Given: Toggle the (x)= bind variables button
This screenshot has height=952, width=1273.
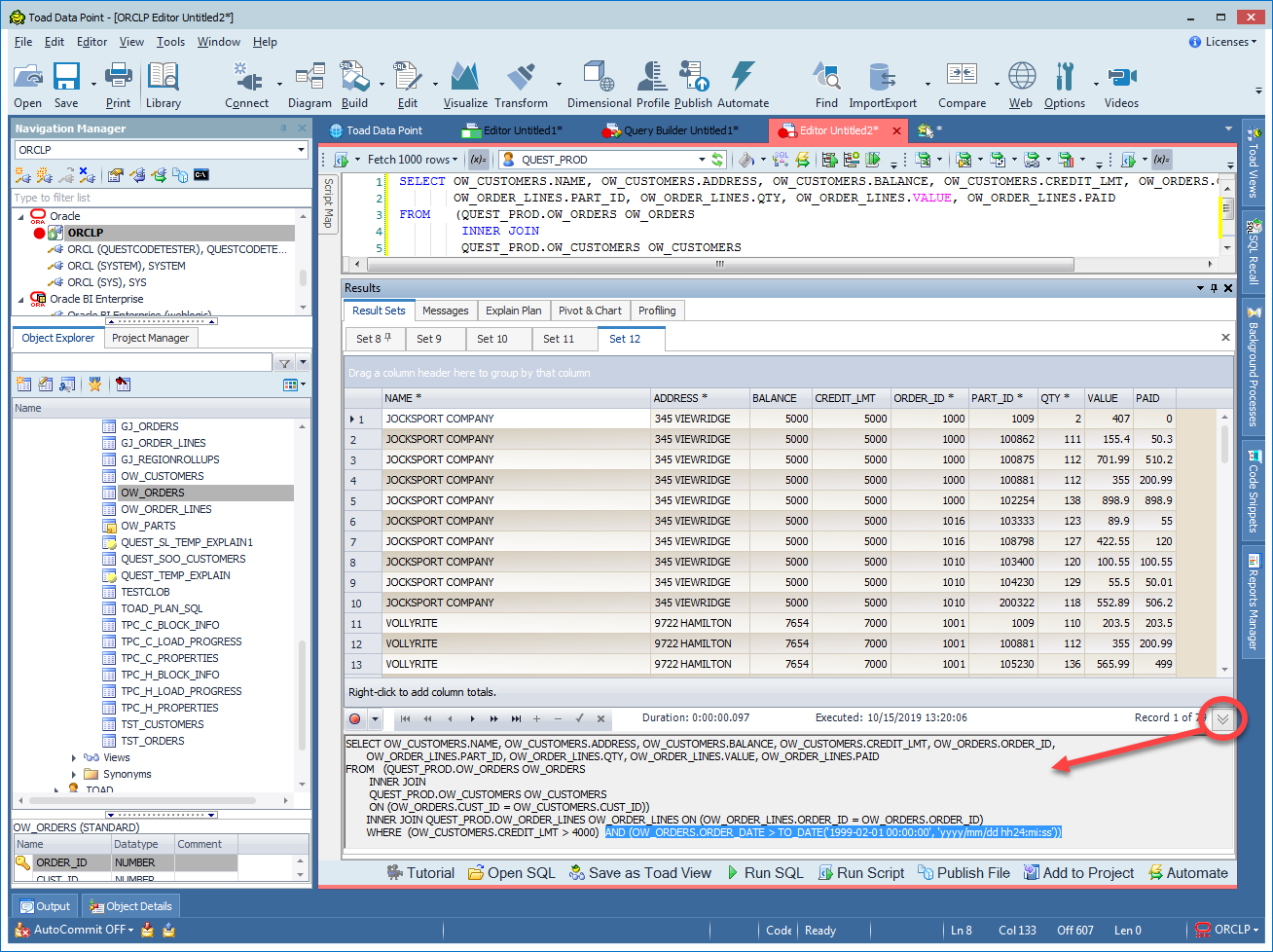Looking at the screenshot, I should (x=477, y=160).
